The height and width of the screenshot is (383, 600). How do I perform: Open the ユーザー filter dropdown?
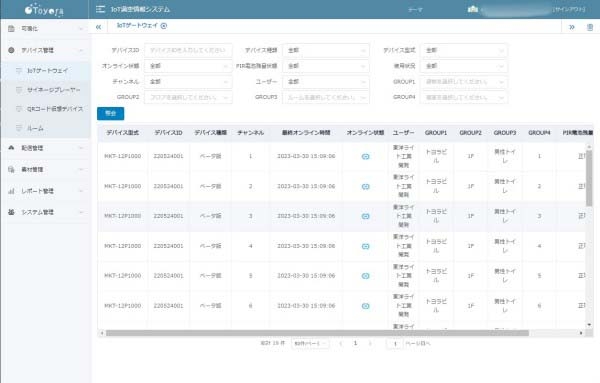point(326,81)
